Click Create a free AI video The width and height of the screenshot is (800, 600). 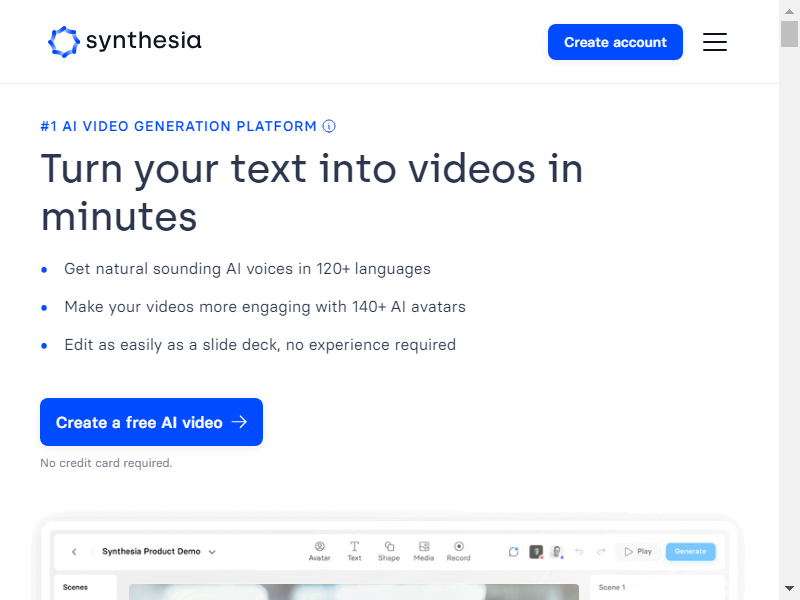[151, 422]
